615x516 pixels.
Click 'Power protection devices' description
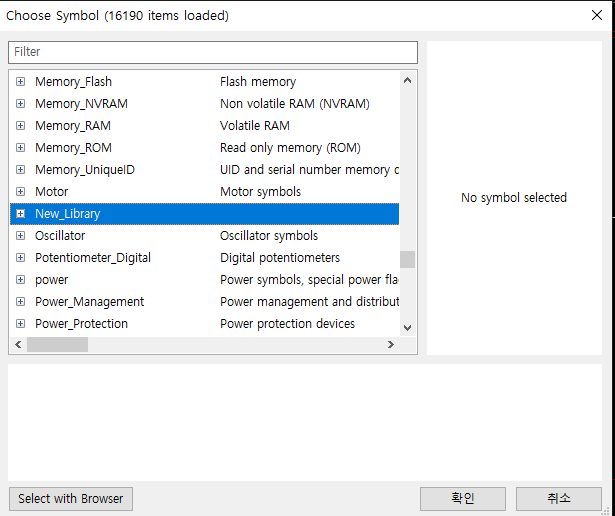point(287,323)
